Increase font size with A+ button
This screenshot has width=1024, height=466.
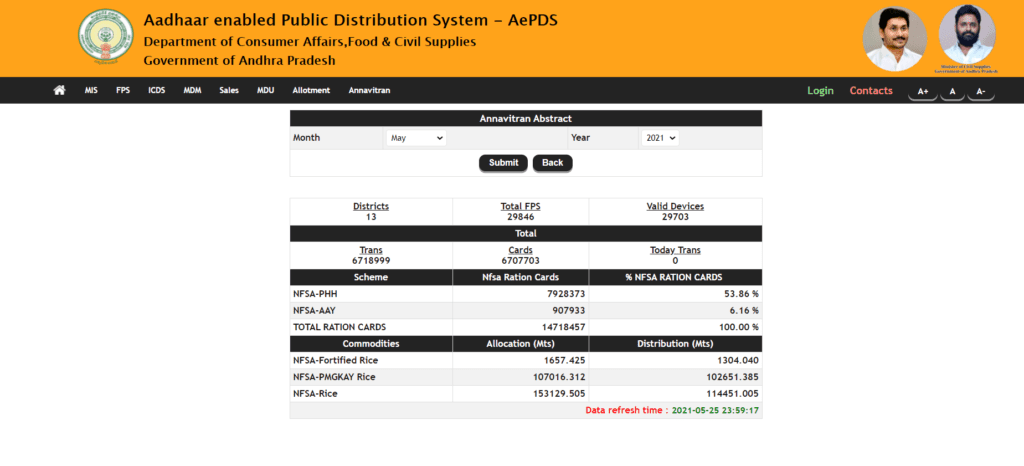click(x=923, y=92)
